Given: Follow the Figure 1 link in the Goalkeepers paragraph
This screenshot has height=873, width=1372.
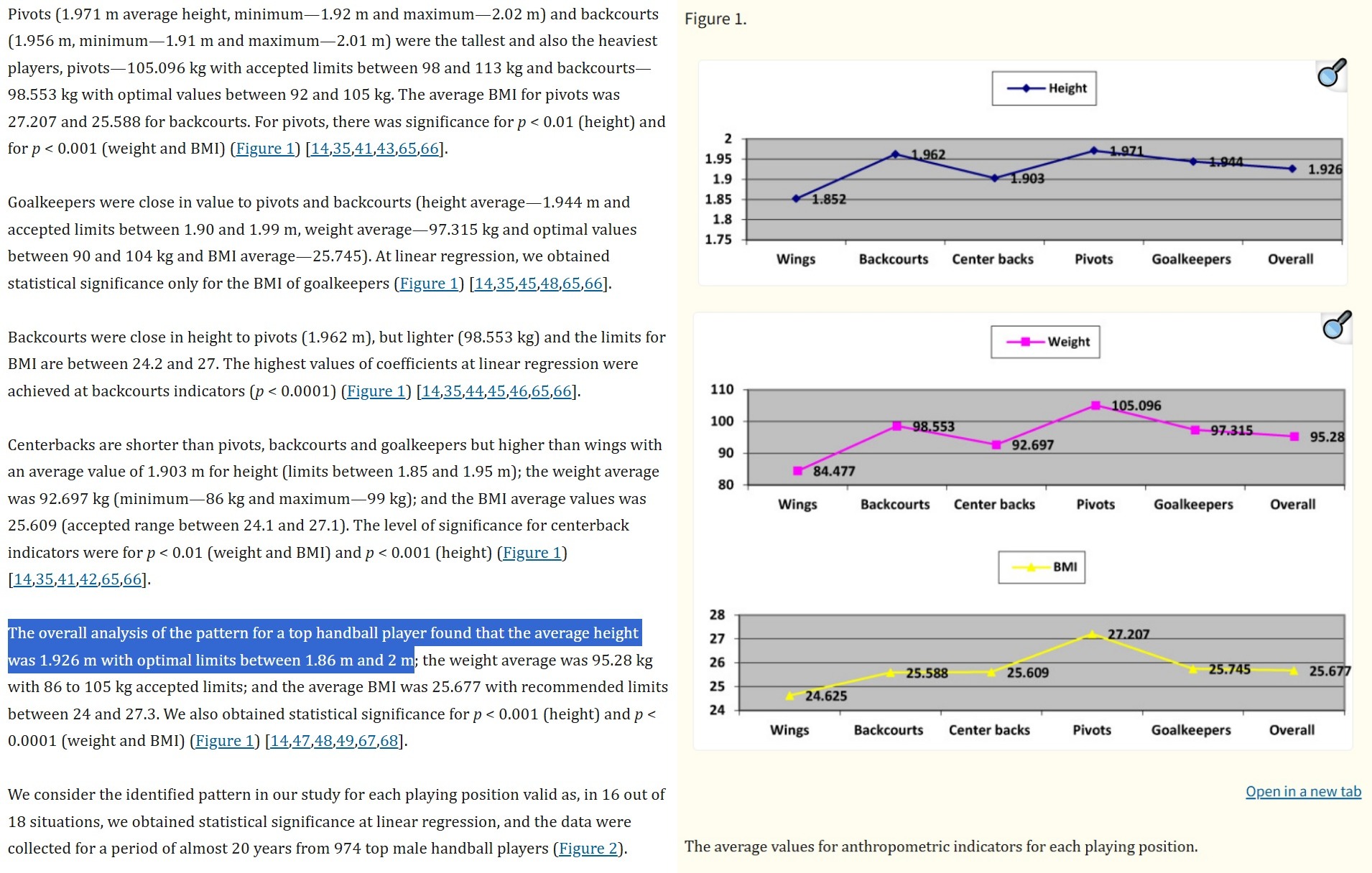Looking at the screenshot, I should [429, 284].
